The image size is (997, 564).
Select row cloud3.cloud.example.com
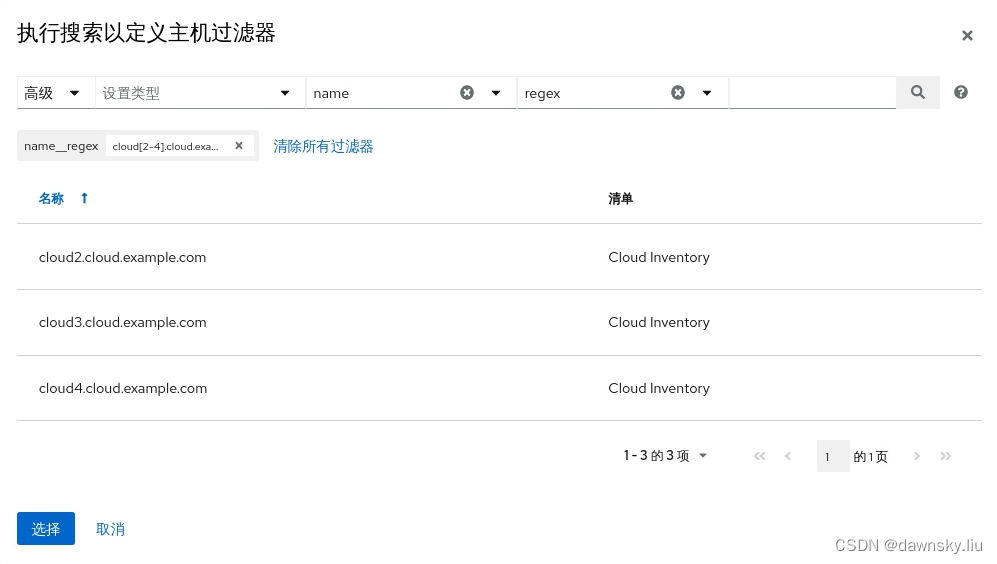tap(499, 322)
